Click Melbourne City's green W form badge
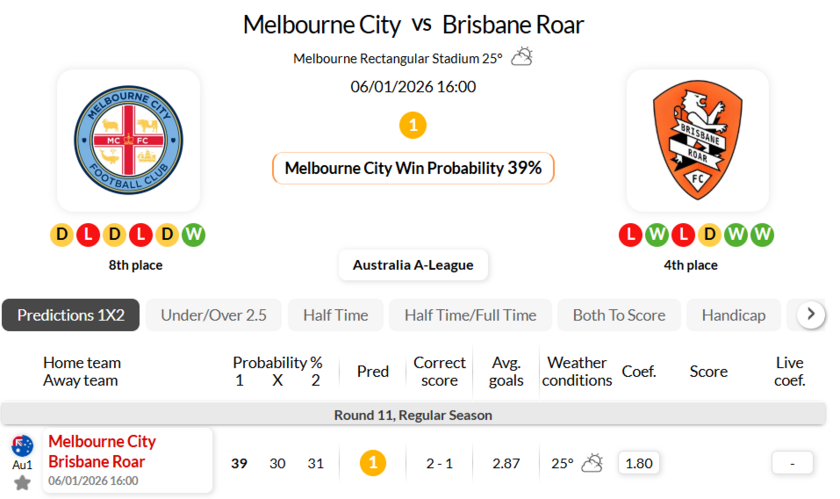This screenshot has height=499, width=840. pyautogui.click(x=194, y=235)
